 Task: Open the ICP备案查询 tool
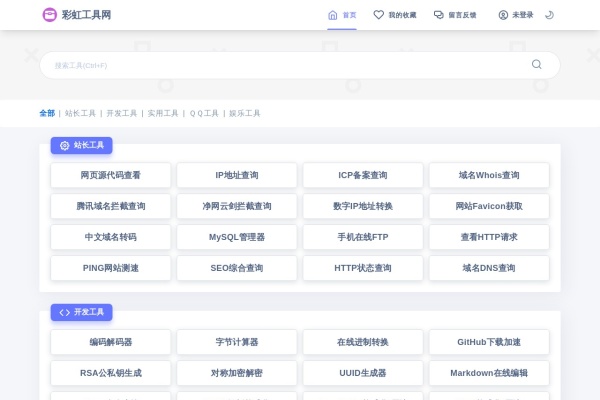[x=363, y=175]
